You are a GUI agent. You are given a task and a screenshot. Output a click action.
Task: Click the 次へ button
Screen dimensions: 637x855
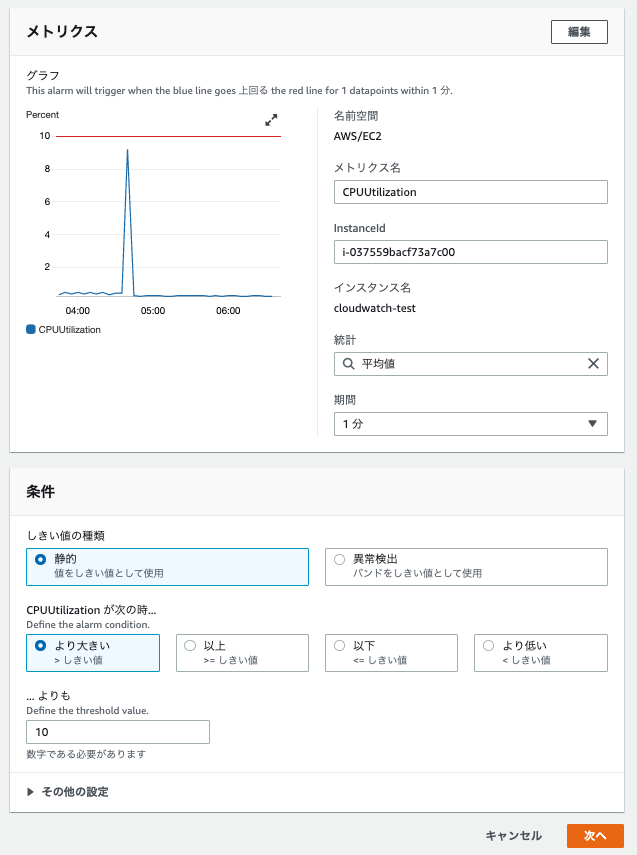tap(595, 835)
